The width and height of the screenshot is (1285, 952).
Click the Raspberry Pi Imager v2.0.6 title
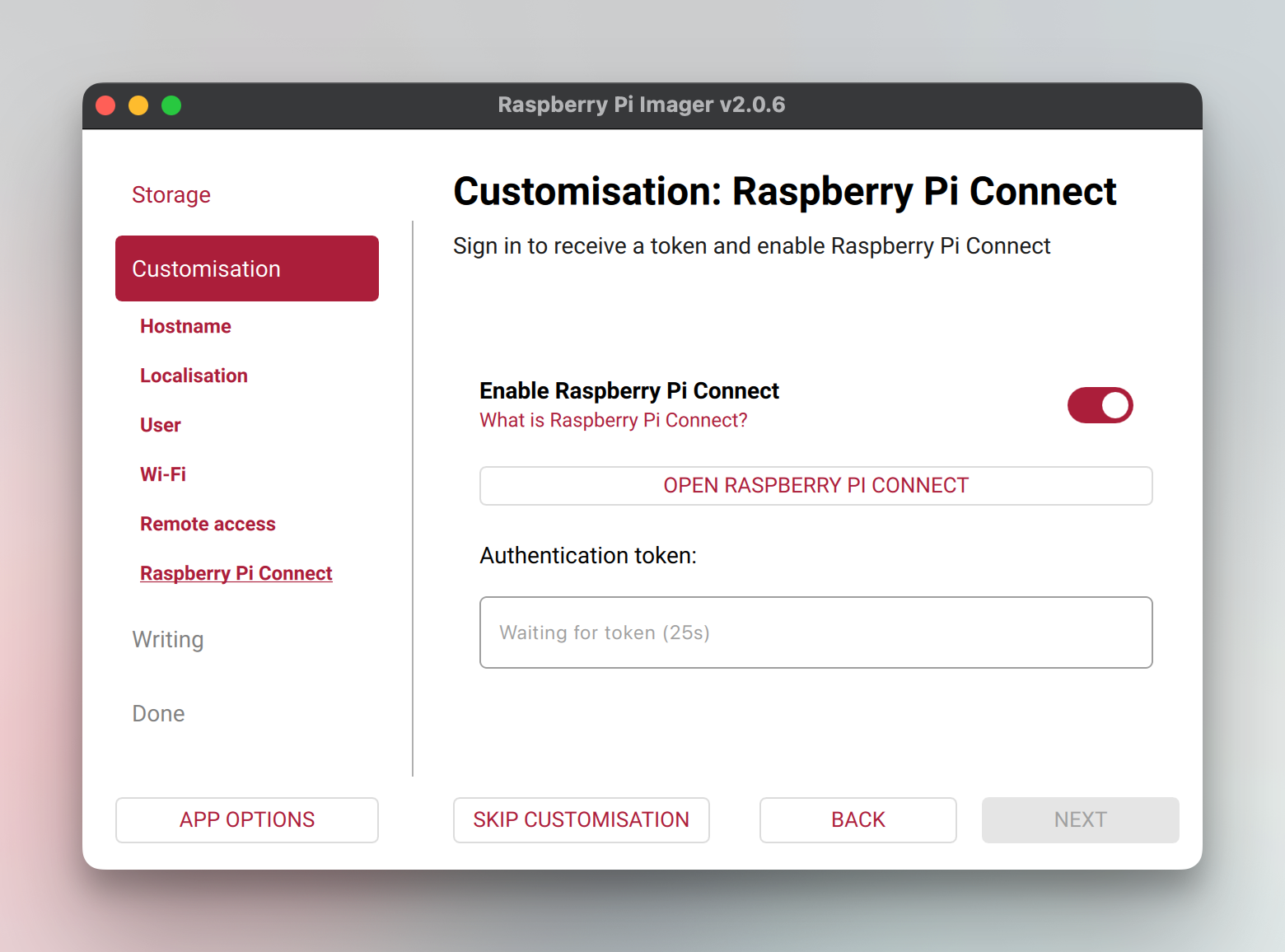[x=642, y=105]
